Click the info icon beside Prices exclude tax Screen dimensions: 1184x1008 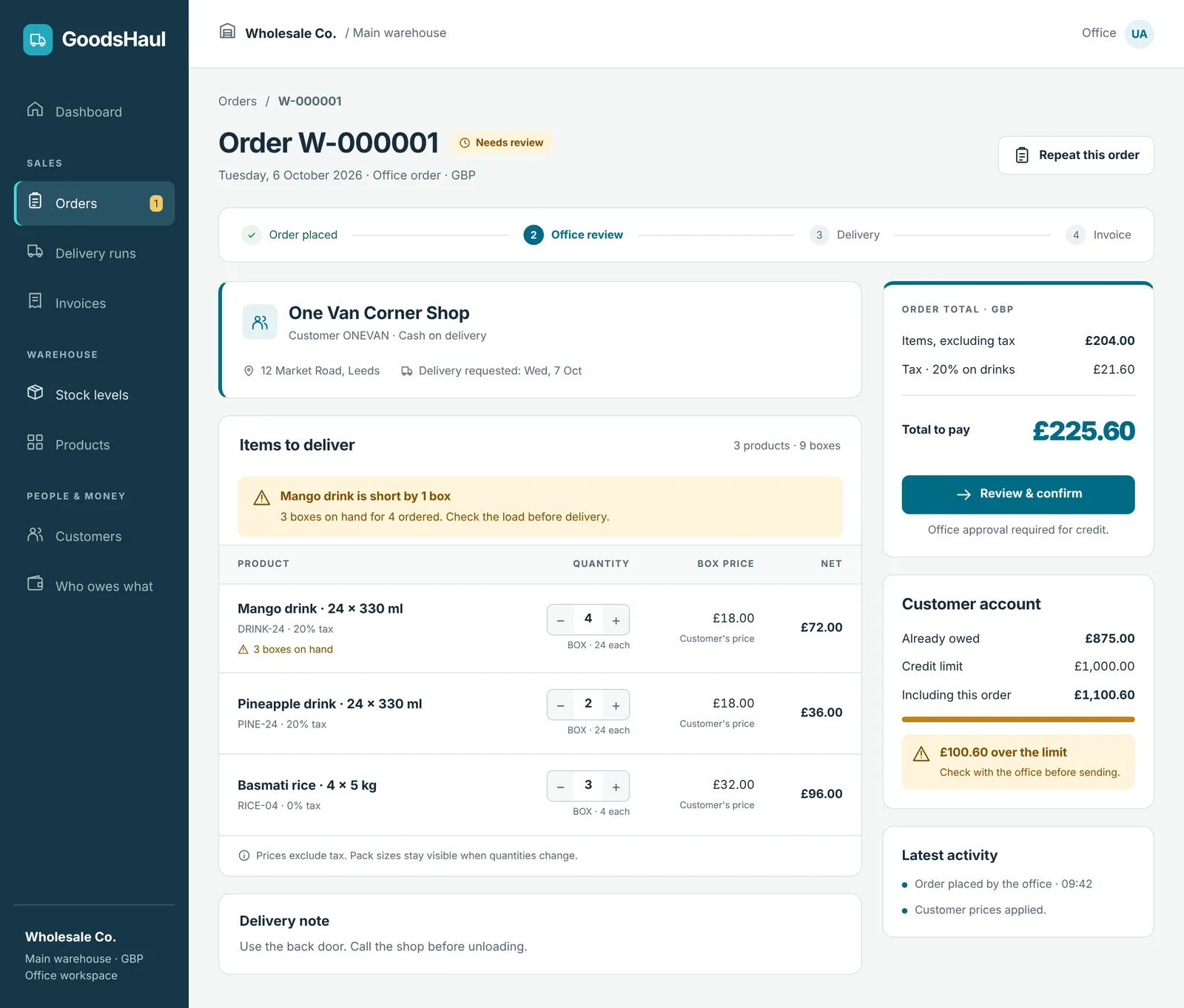(244, 856)
